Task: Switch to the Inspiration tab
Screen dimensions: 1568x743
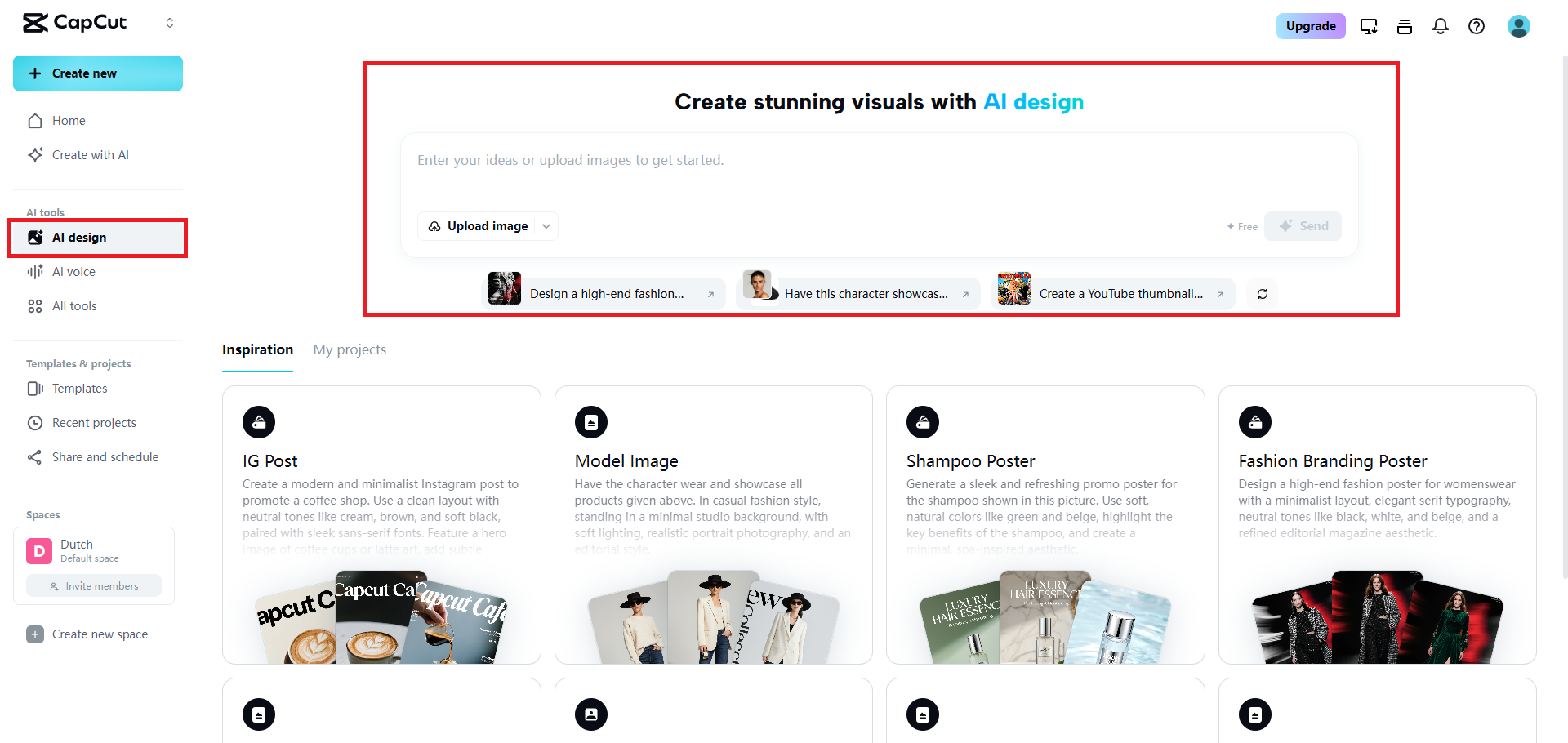Action: click(257, 349)
